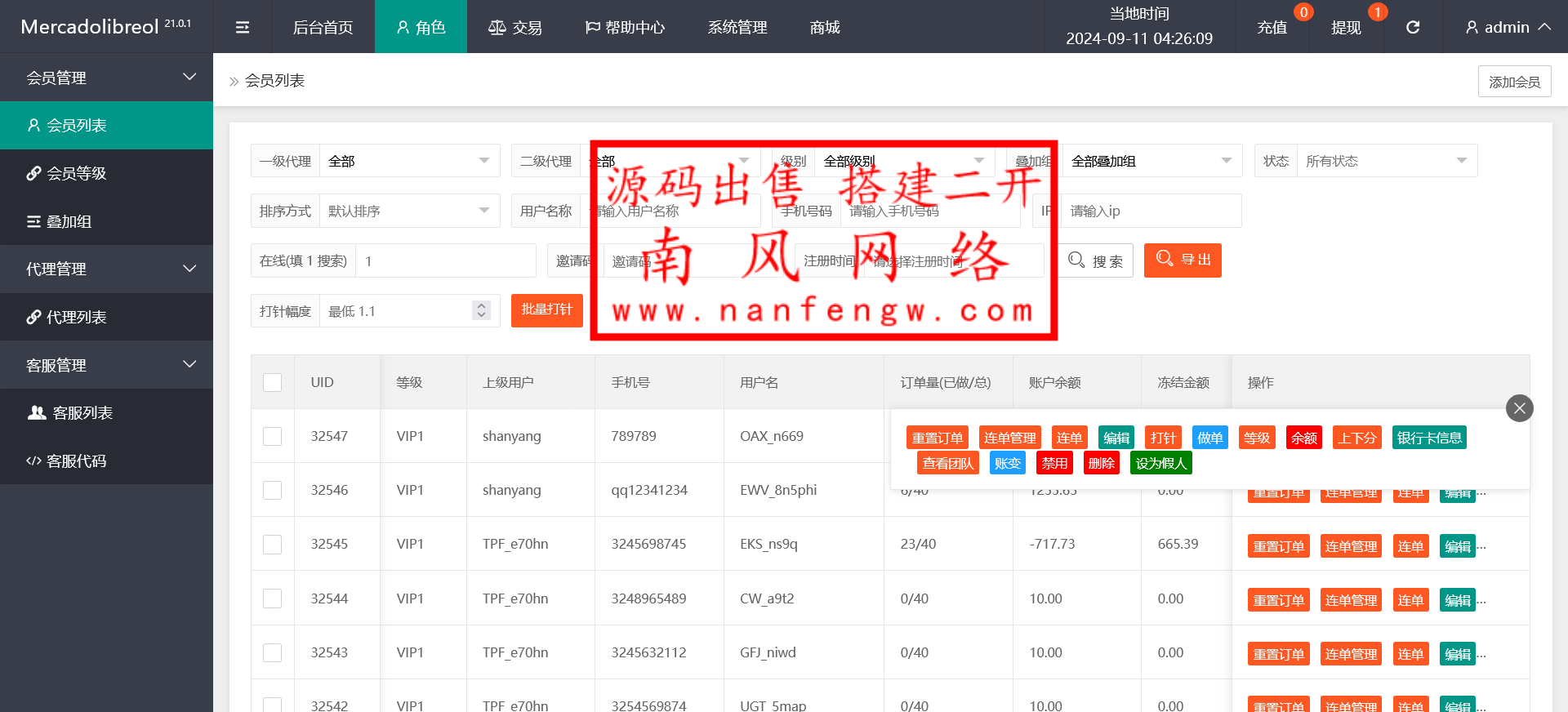
Task: Click the 充值 recharge notification item
Action: coord(1272,27)
